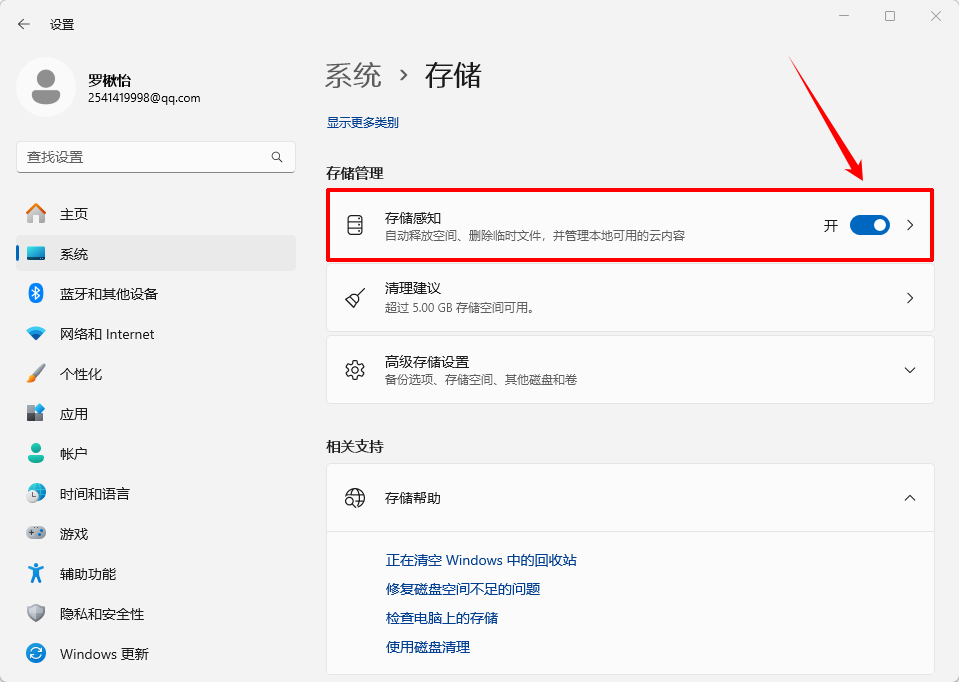The width and height of the screenshot is (959, 682).
Task: Click the Gaming controller icon
Action: 36,533
